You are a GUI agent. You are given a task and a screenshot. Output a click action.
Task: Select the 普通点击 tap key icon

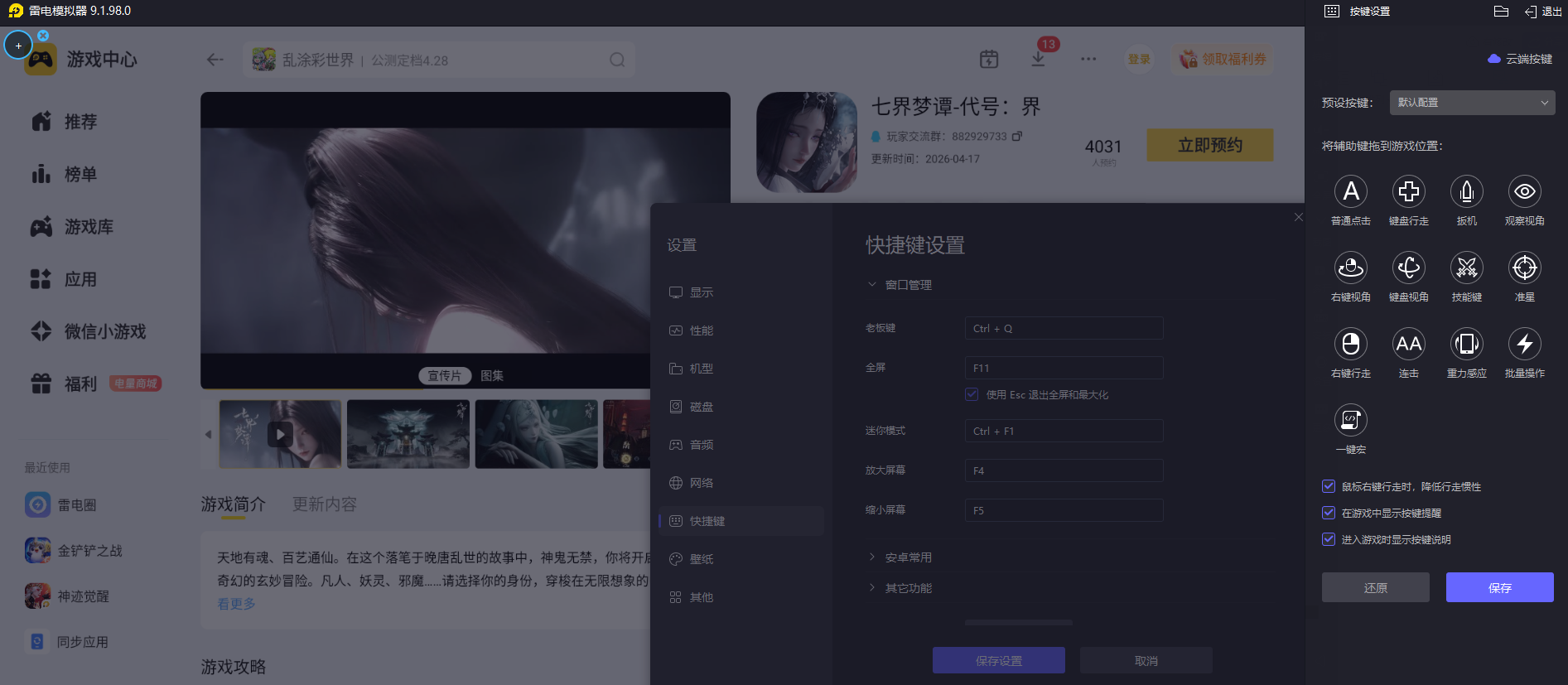coord(1350,192)
